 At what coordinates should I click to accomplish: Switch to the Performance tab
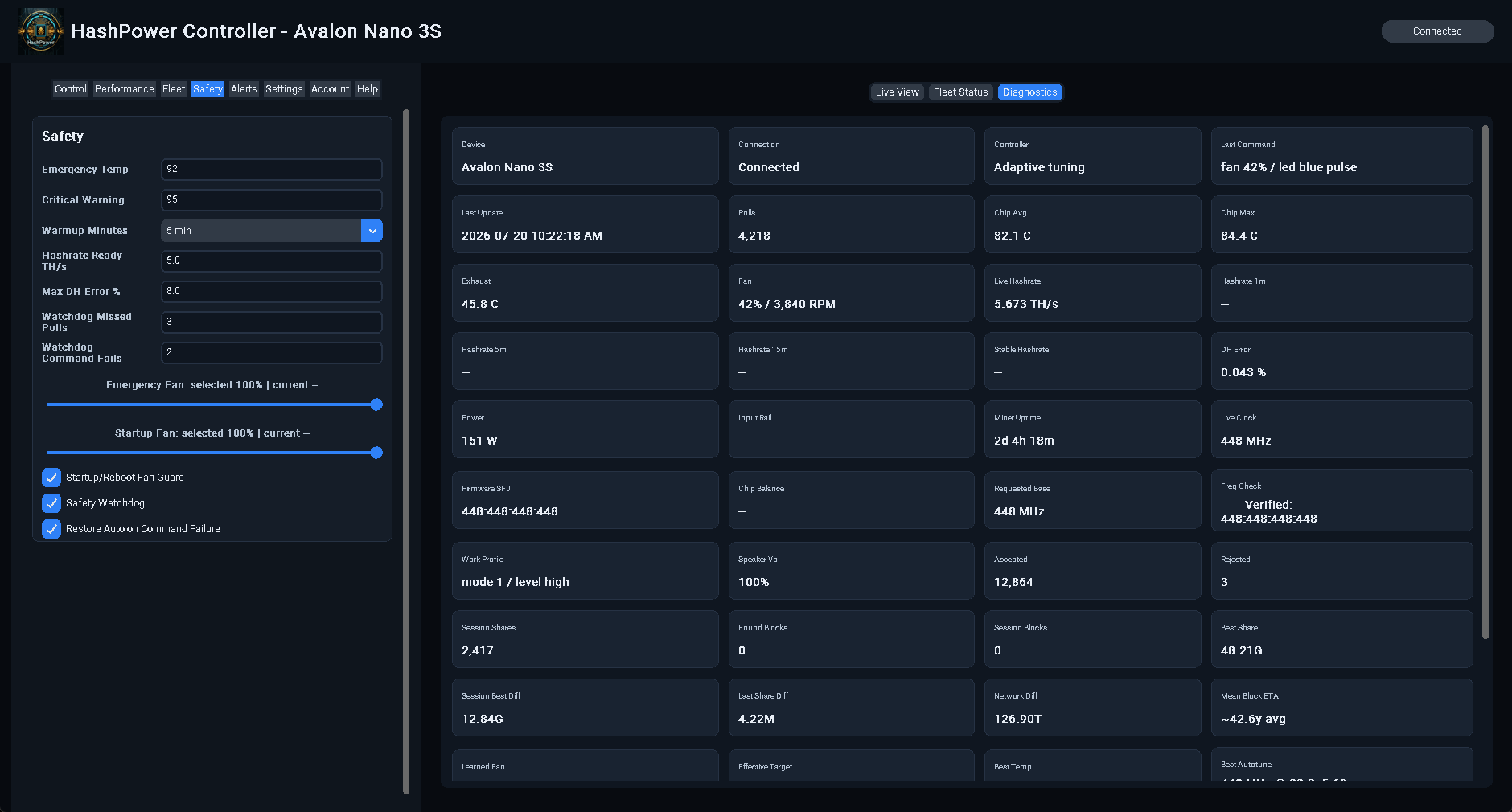(124, 89)
